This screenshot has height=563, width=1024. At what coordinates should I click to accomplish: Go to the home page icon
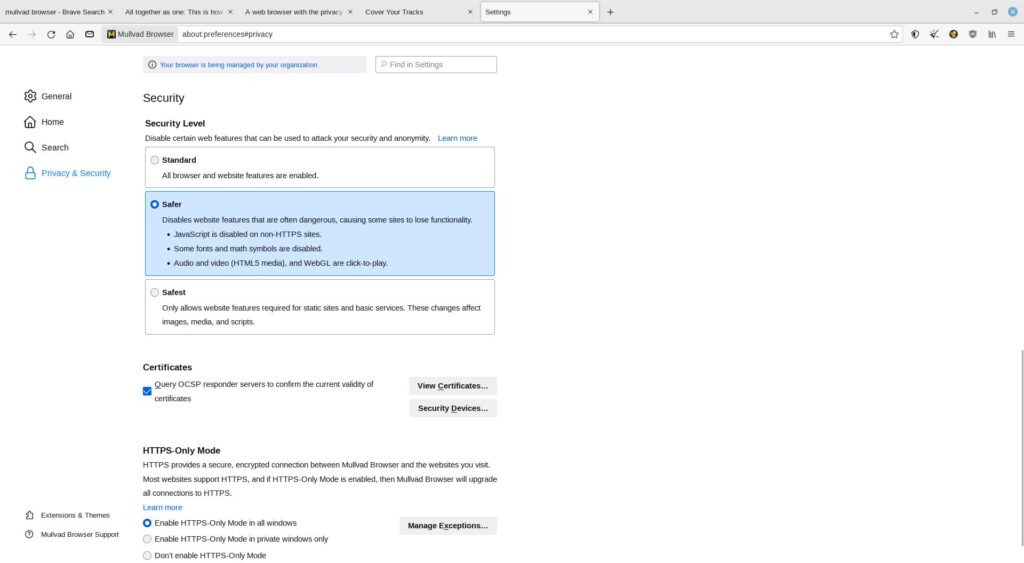pyautogui.click(x=70, y=34)
